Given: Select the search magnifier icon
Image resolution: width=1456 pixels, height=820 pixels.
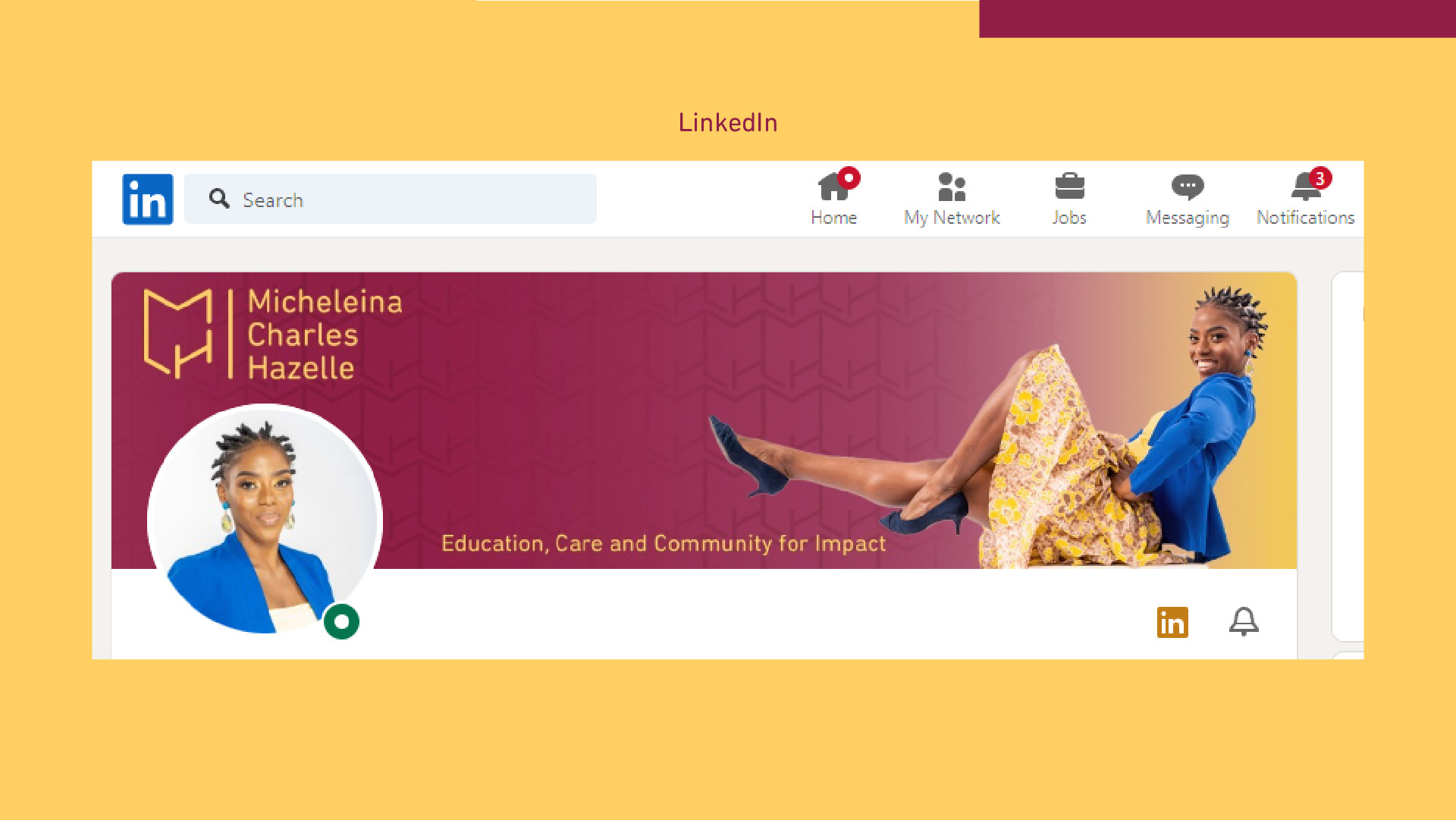Looking at the screenshot, I should click(x=219, y=199).
